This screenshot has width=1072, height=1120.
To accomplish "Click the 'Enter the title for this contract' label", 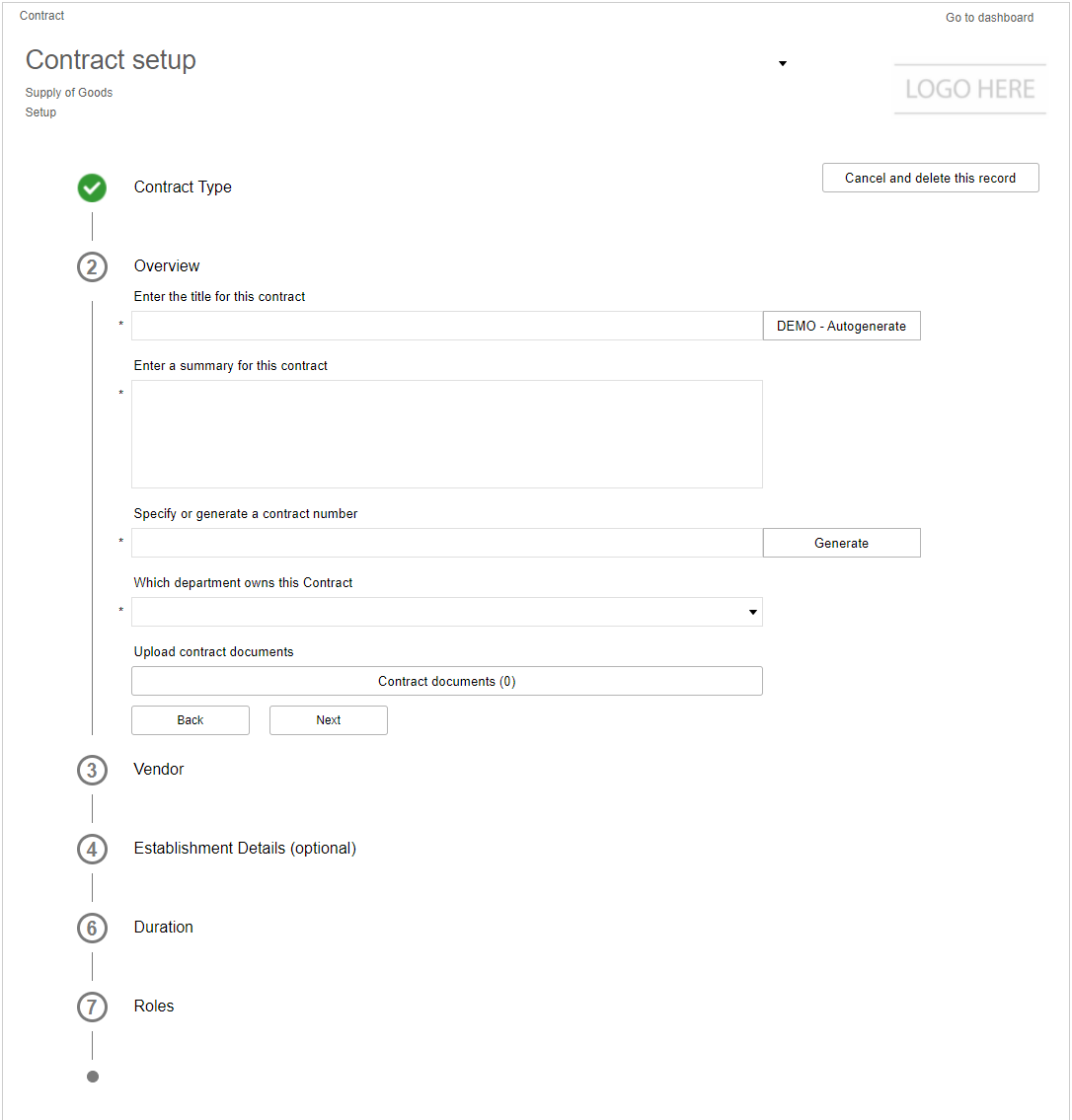I will click(219, 296).
